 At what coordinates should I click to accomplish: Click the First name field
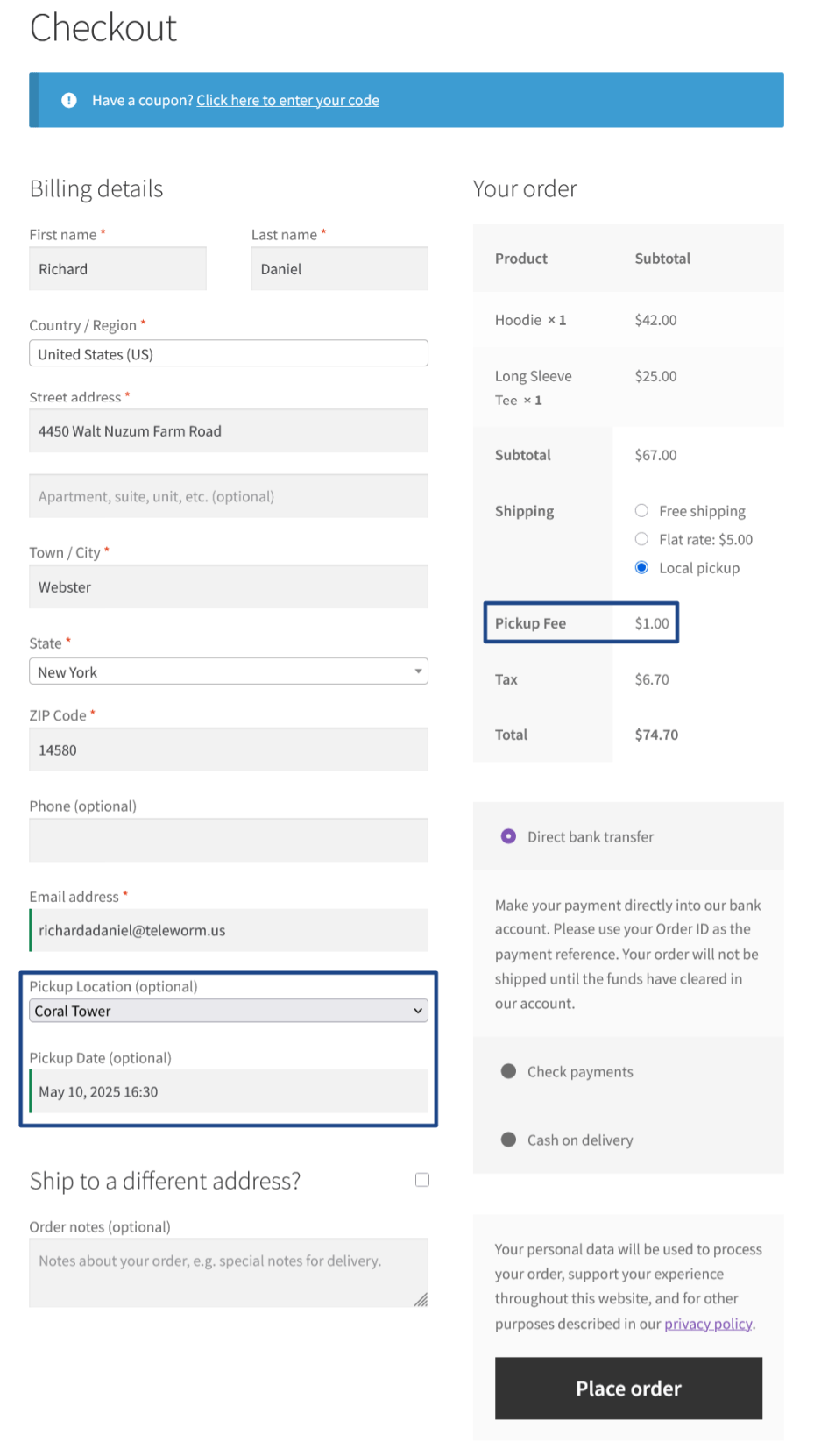click(117, 269)
